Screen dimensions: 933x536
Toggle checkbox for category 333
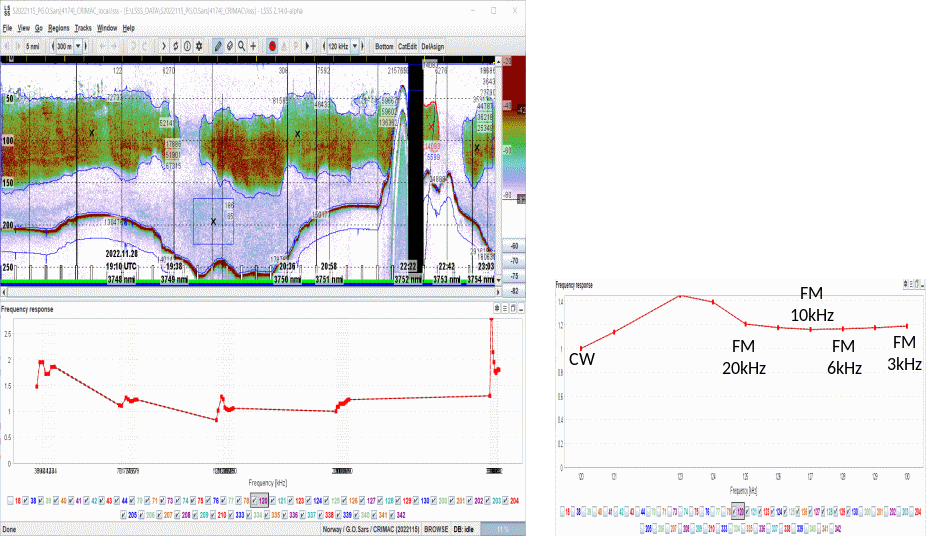click(x=231, y=515)
